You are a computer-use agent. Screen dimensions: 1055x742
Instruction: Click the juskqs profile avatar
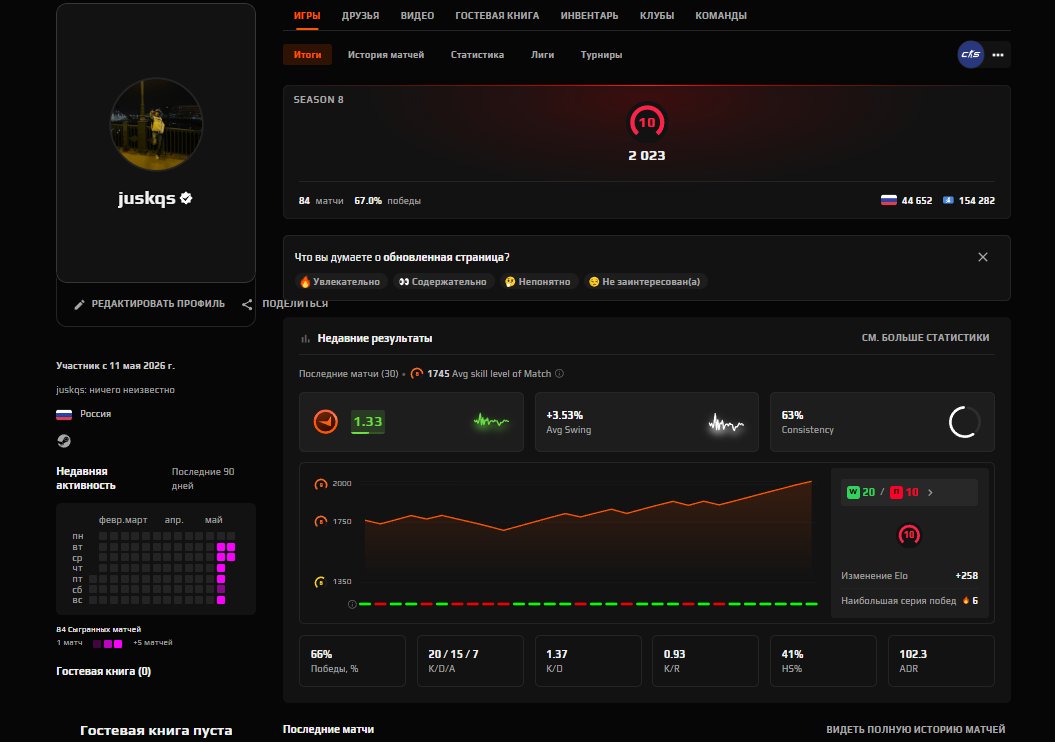click(x=156, y=124)
